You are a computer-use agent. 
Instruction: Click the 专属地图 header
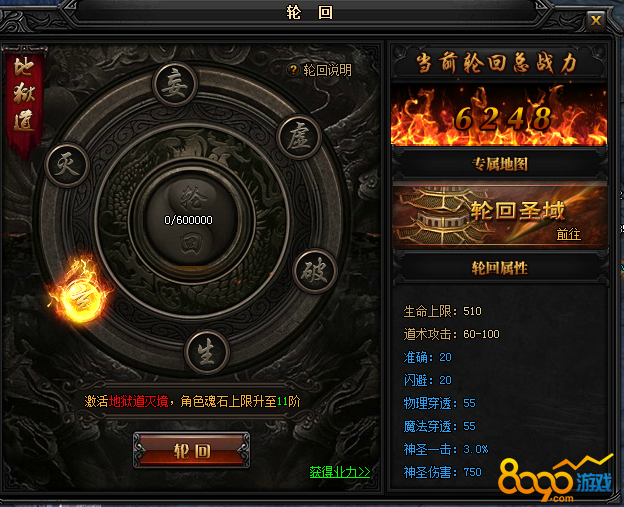click(x=500, y=164)
